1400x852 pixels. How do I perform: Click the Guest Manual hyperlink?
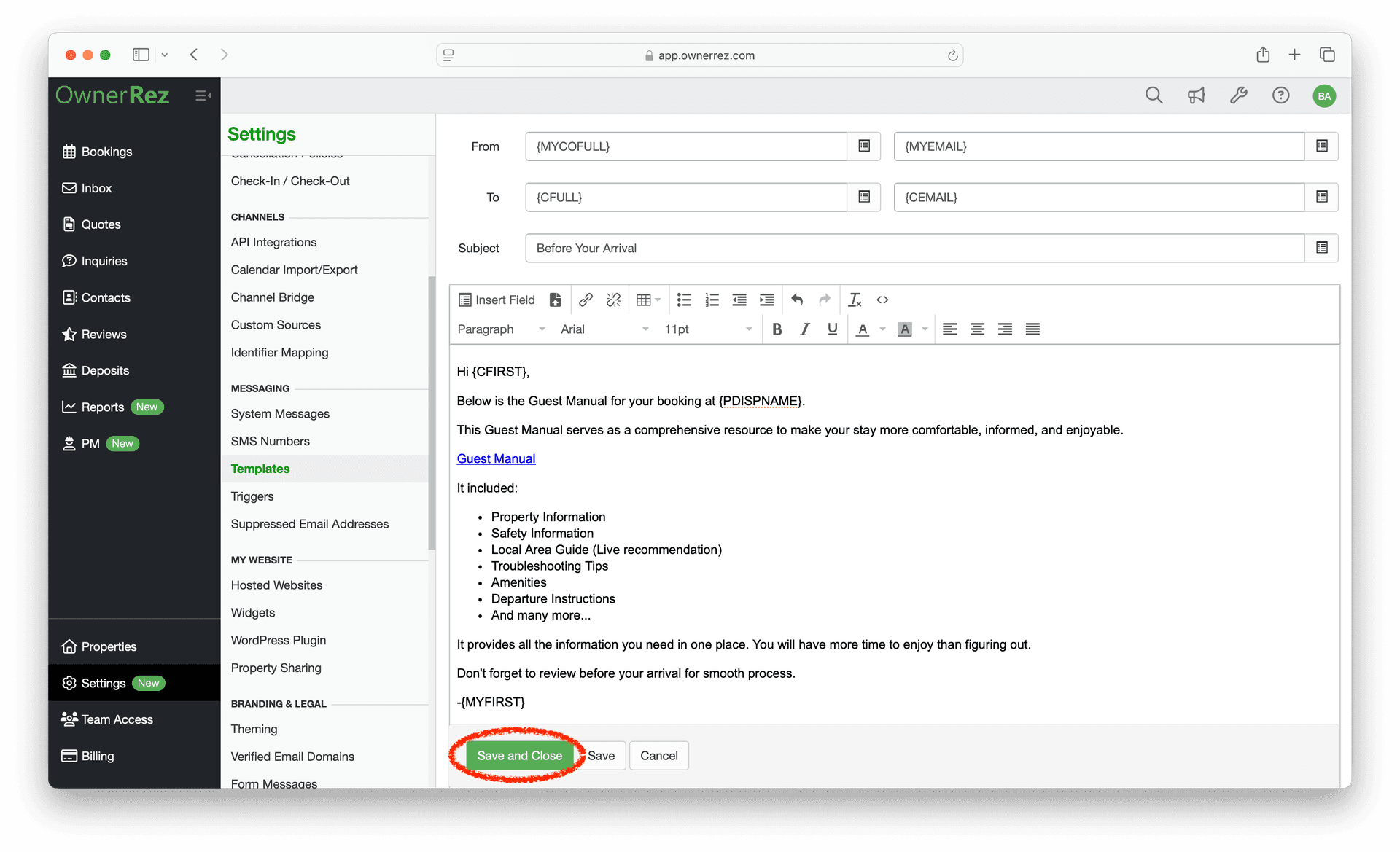coord(496,459)
